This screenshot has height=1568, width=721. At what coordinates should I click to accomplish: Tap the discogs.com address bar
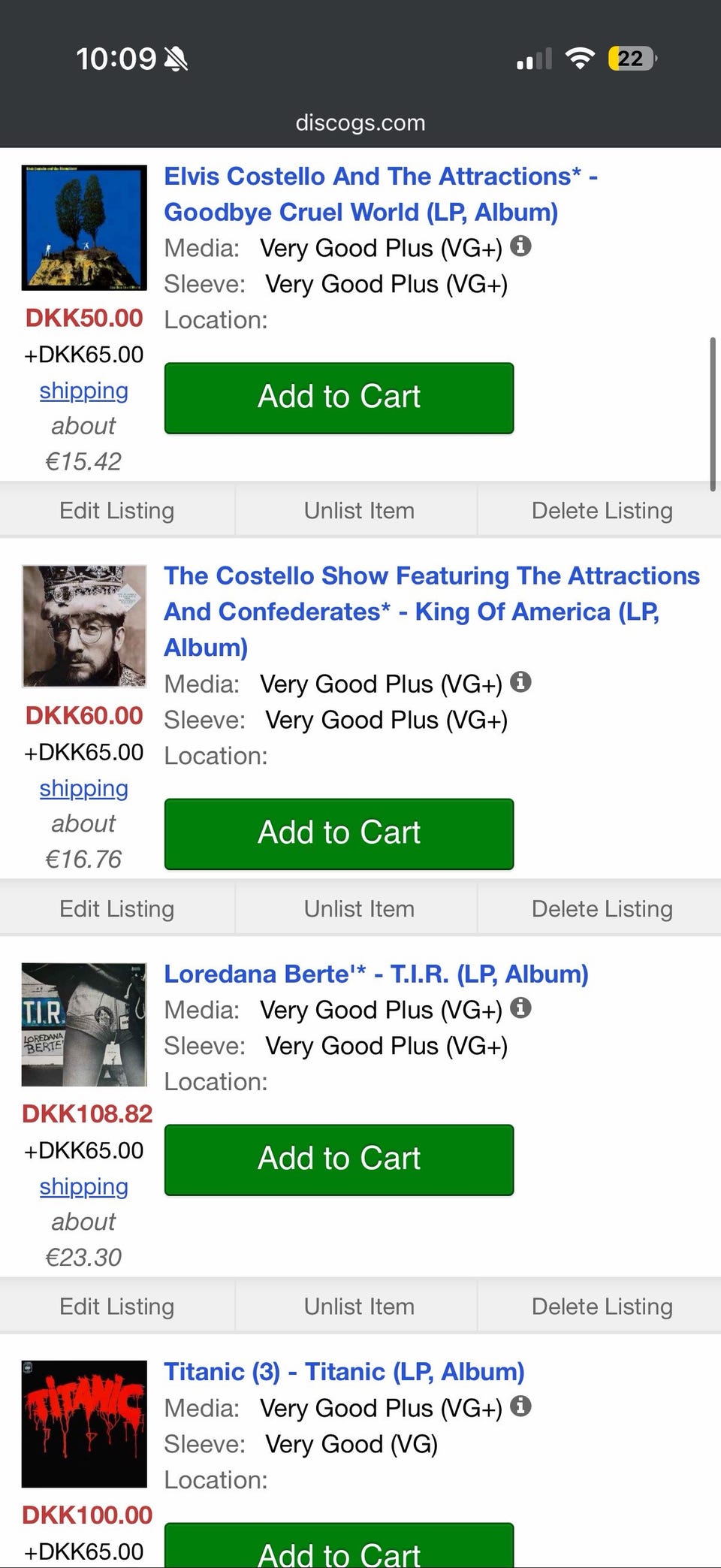360,122
